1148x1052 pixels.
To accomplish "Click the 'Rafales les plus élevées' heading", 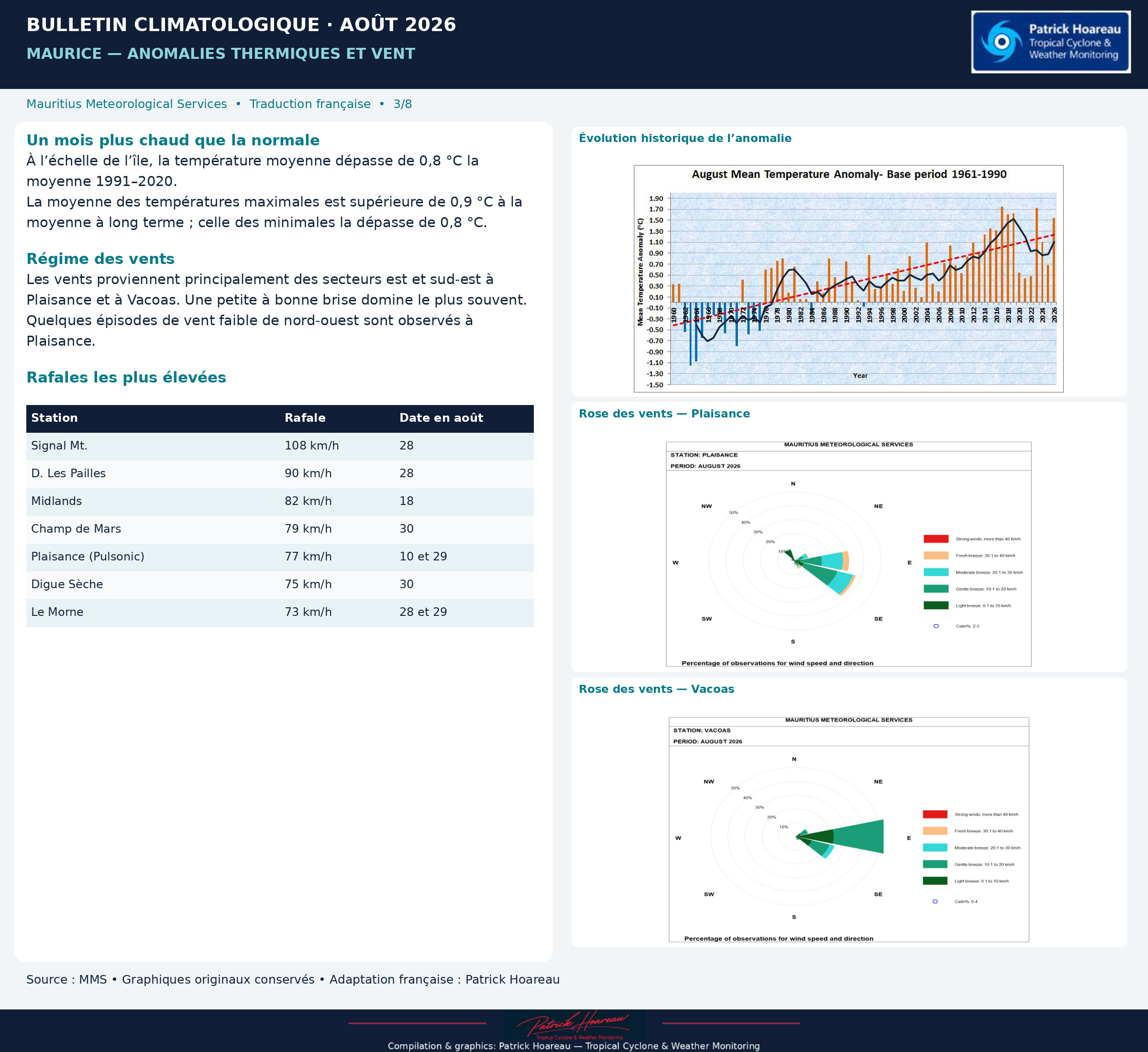I will point(126,377).
